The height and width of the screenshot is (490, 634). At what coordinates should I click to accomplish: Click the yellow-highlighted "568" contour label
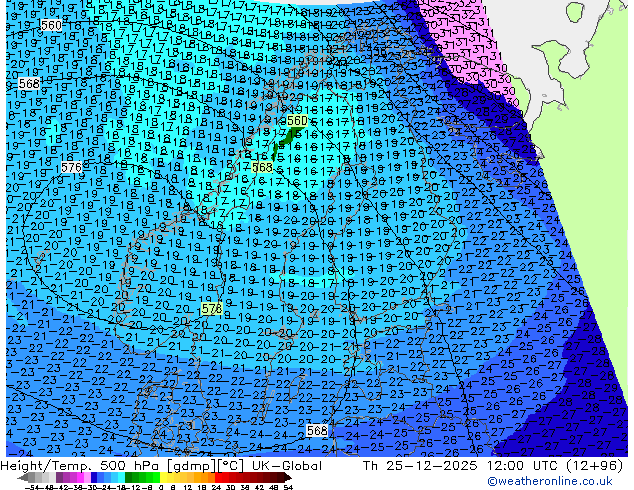pyautogui.click(x=262, y=167)
